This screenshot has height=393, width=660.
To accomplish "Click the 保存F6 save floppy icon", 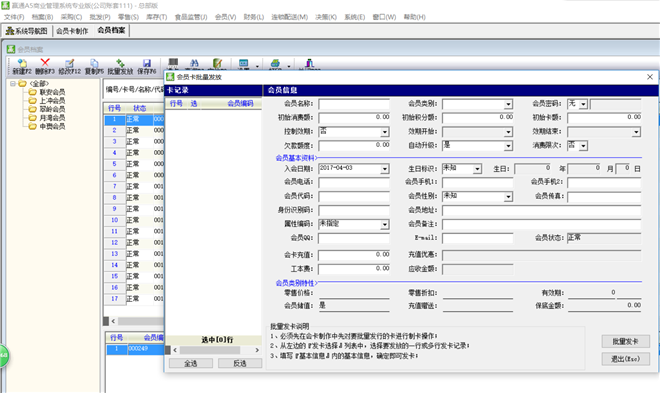I will coord(146,63).
